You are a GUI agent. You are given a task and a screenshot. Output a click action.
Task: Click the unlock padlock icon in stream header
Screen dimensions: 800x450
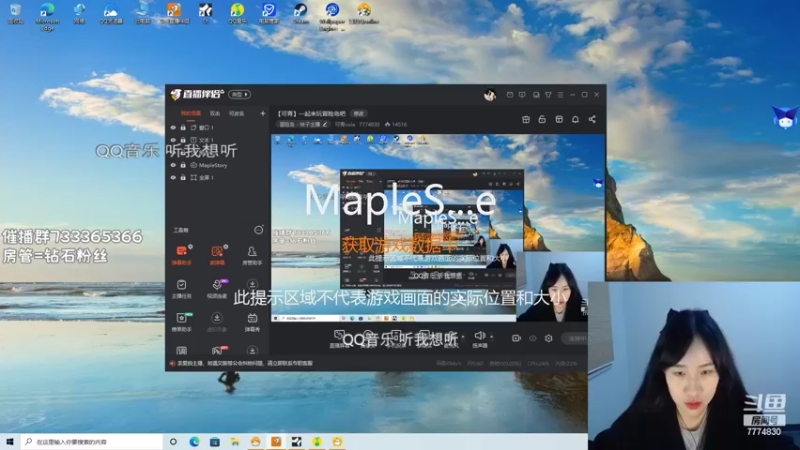click(x=542, y=119)
